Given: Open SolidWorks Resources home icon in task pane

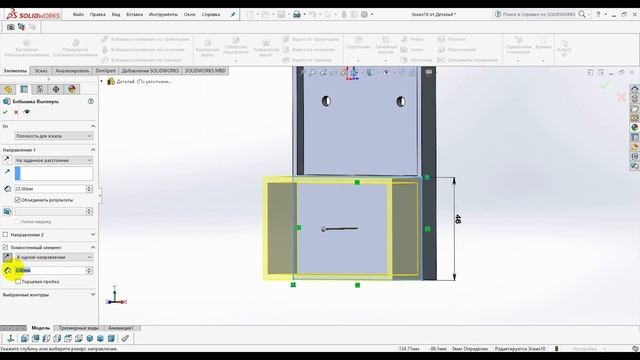Looking at the screenshot, I should [x=634, y=89].
